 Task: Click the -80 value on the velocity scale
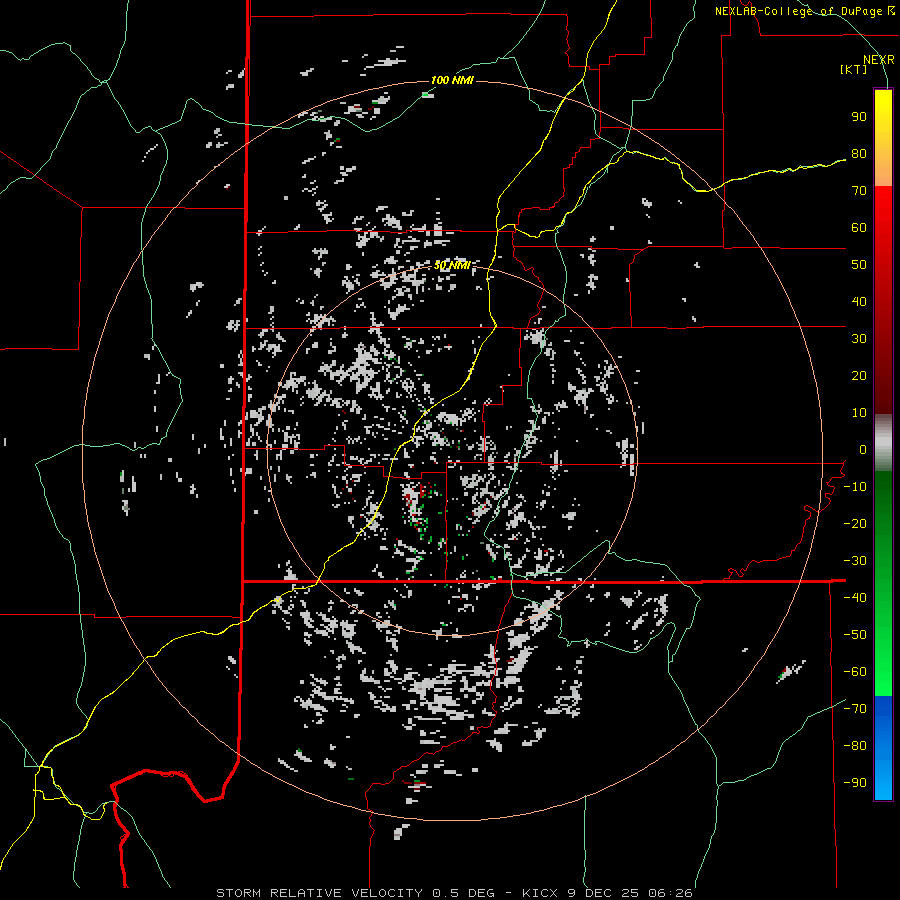[x=855, y=746]
